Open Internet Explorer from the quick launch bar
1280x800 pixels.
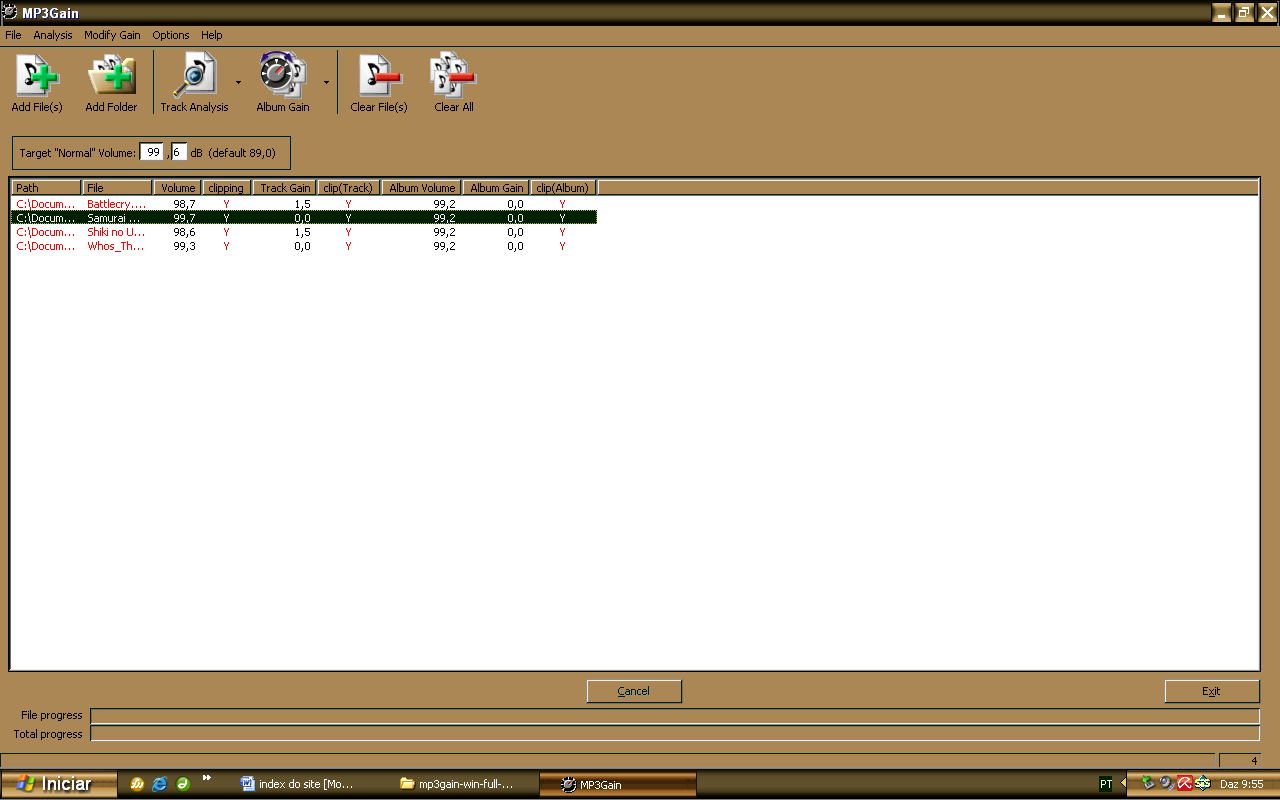[x=160, y=784]
